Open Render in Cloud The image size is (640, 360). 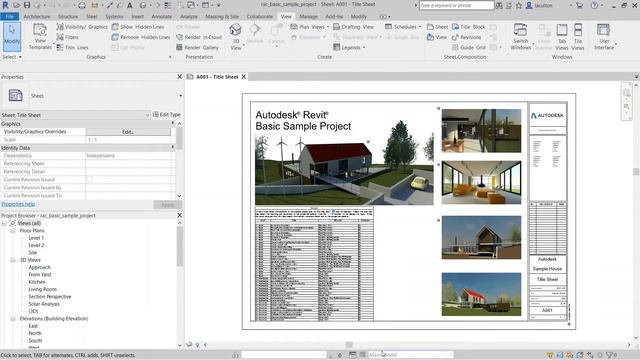[199, 37]
